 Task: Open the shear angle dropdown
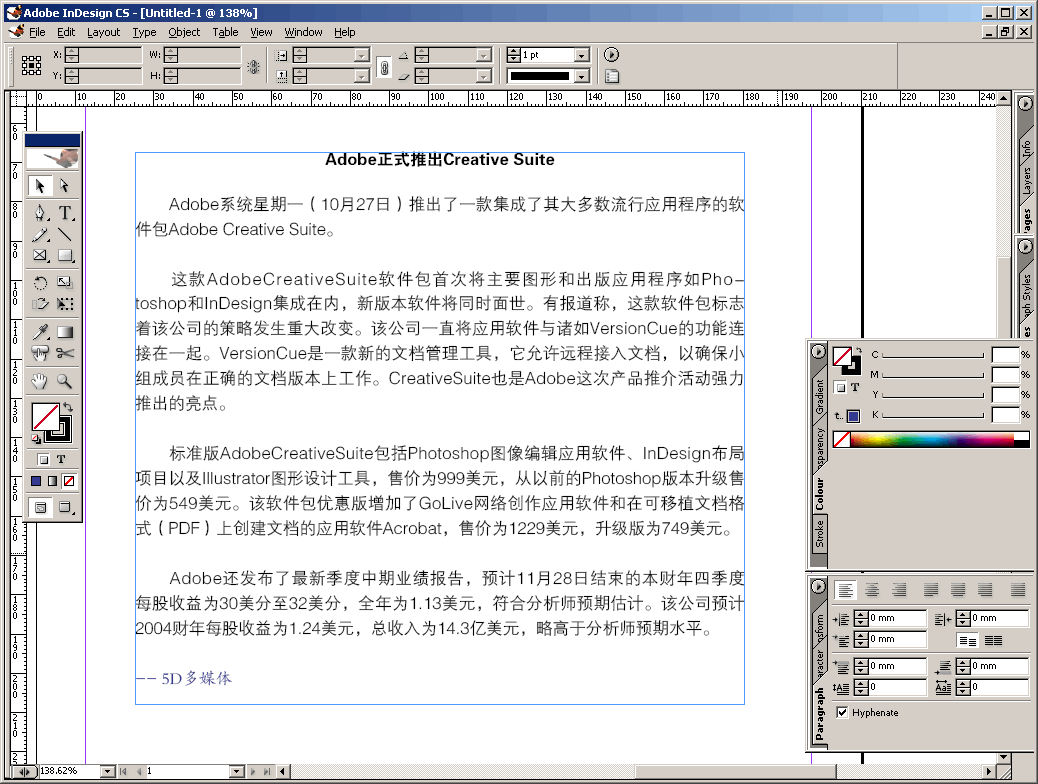484,76
